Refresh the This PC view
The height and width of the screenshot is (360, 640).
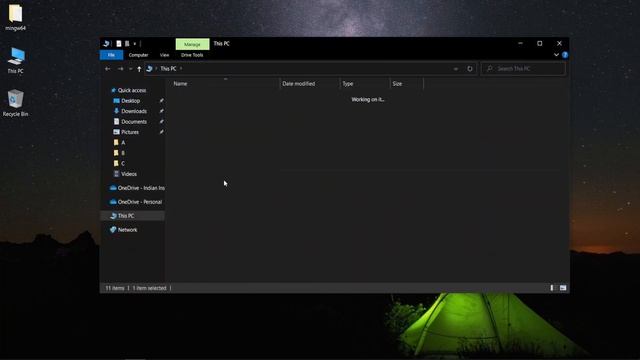(x=470, y=69)
